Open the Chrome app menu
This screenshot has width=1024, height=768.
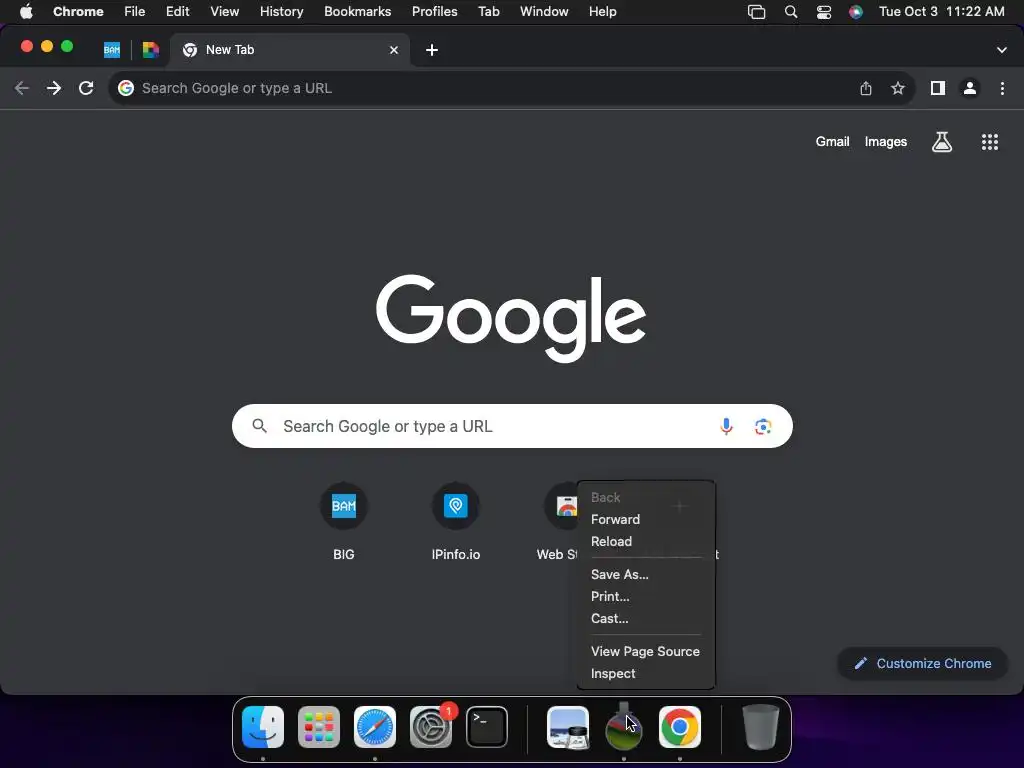tap(78, 12)
